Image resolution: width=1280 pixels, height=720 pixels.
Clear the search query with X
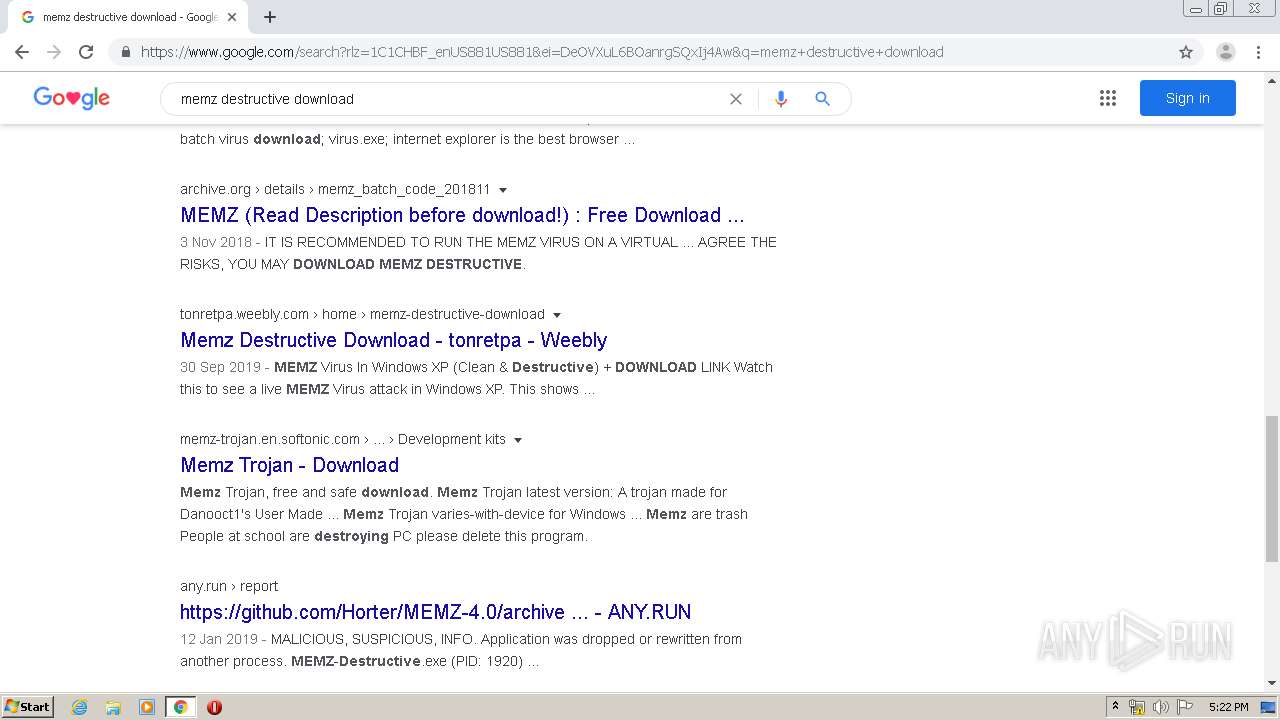pyautogui.click(x=736, y=99)
